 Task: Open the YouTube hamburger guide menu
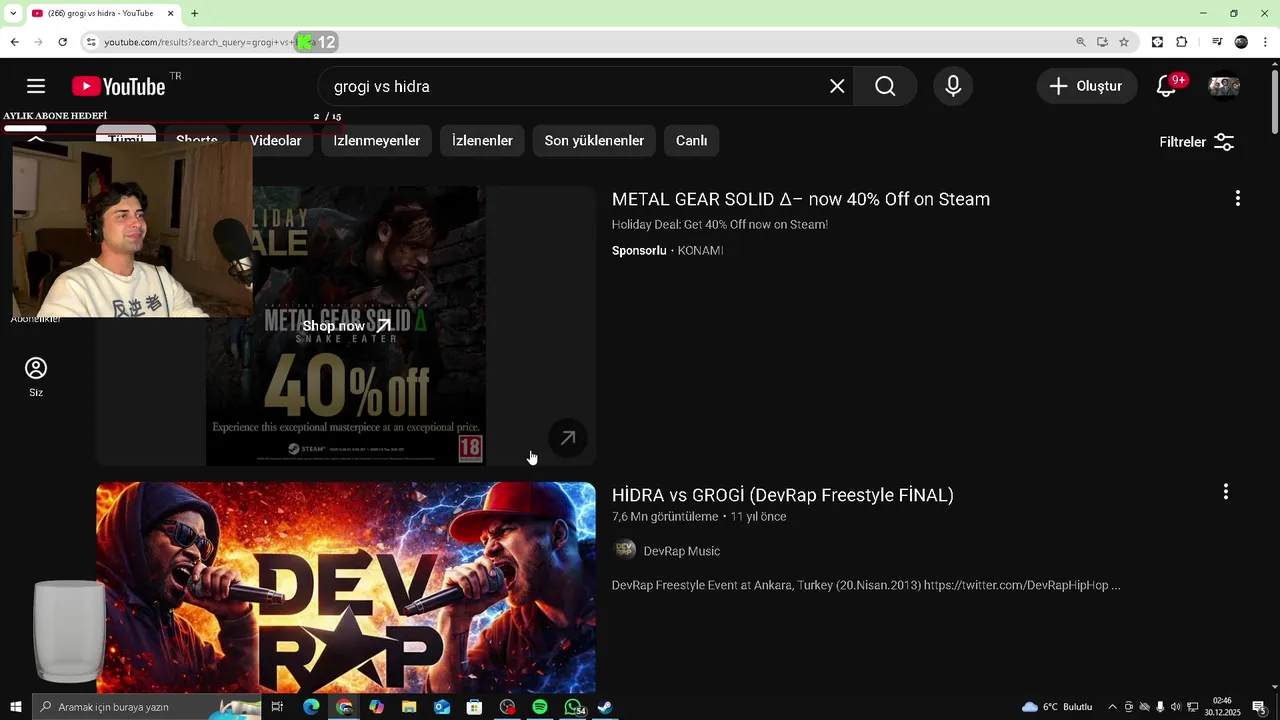pos(36,86)
